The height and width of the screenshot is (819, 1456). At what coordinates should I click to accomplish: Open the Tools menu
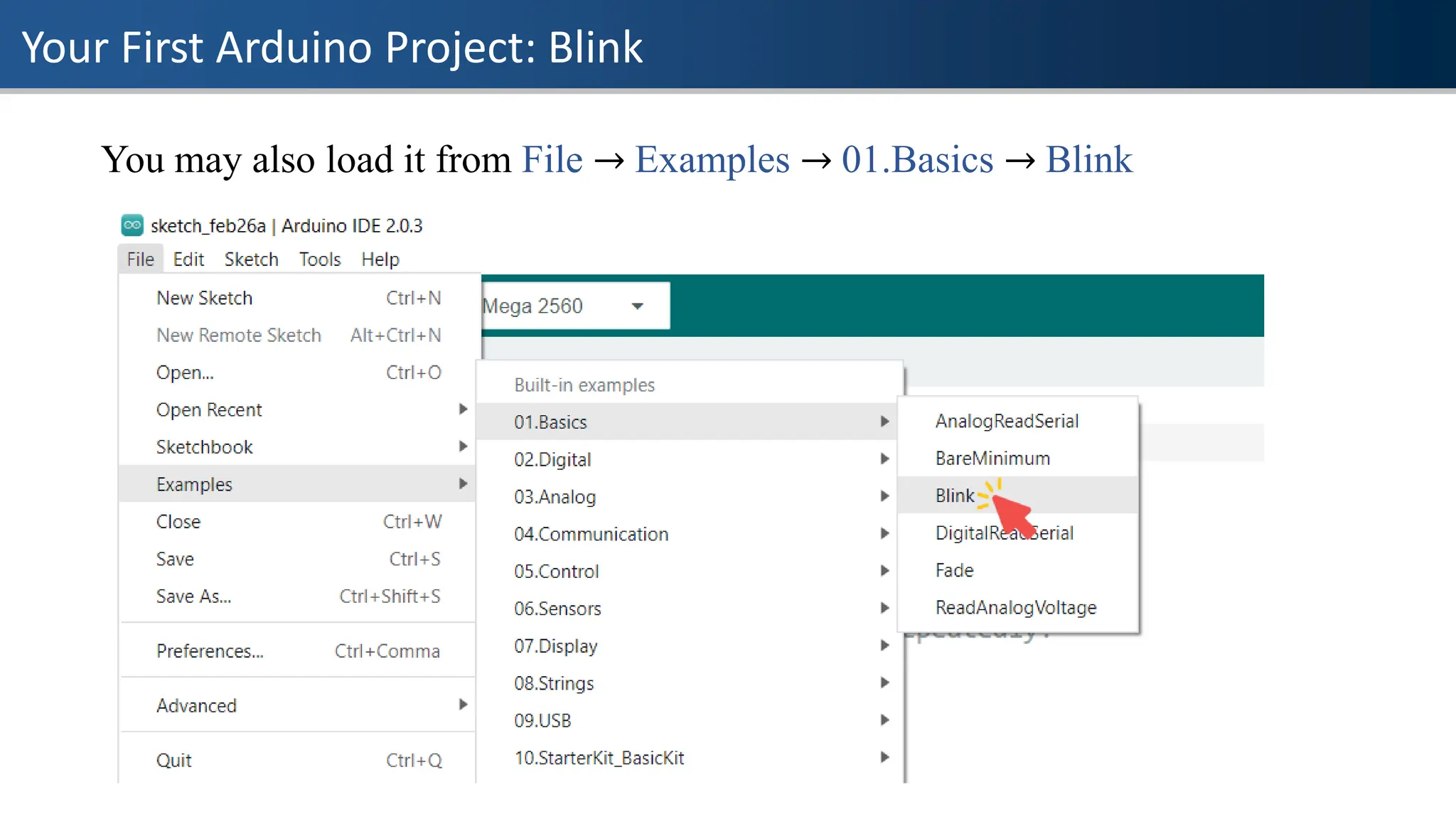(x=320, y=259)
